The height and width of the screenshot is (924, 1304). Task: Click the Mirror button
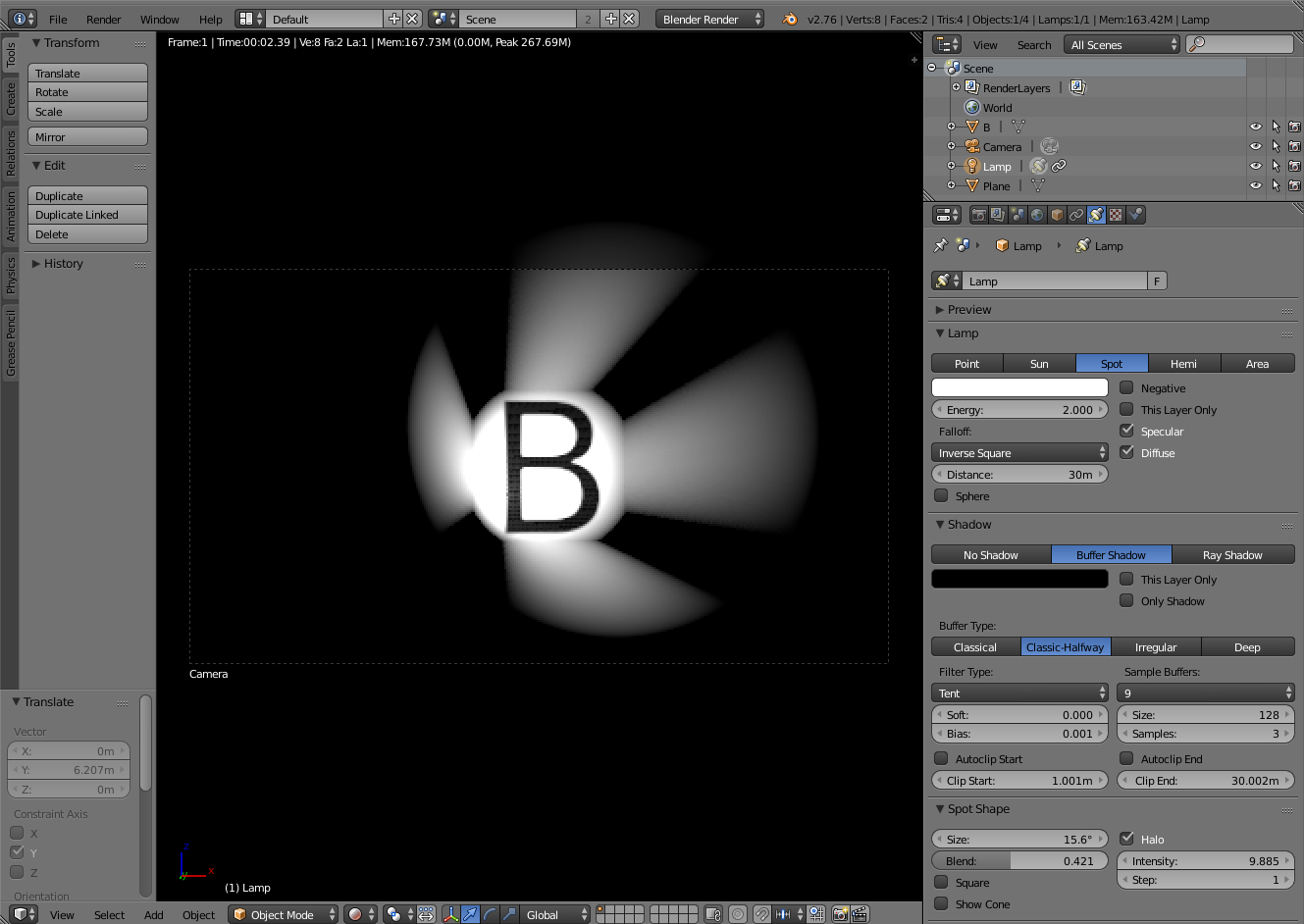point(87,136)
